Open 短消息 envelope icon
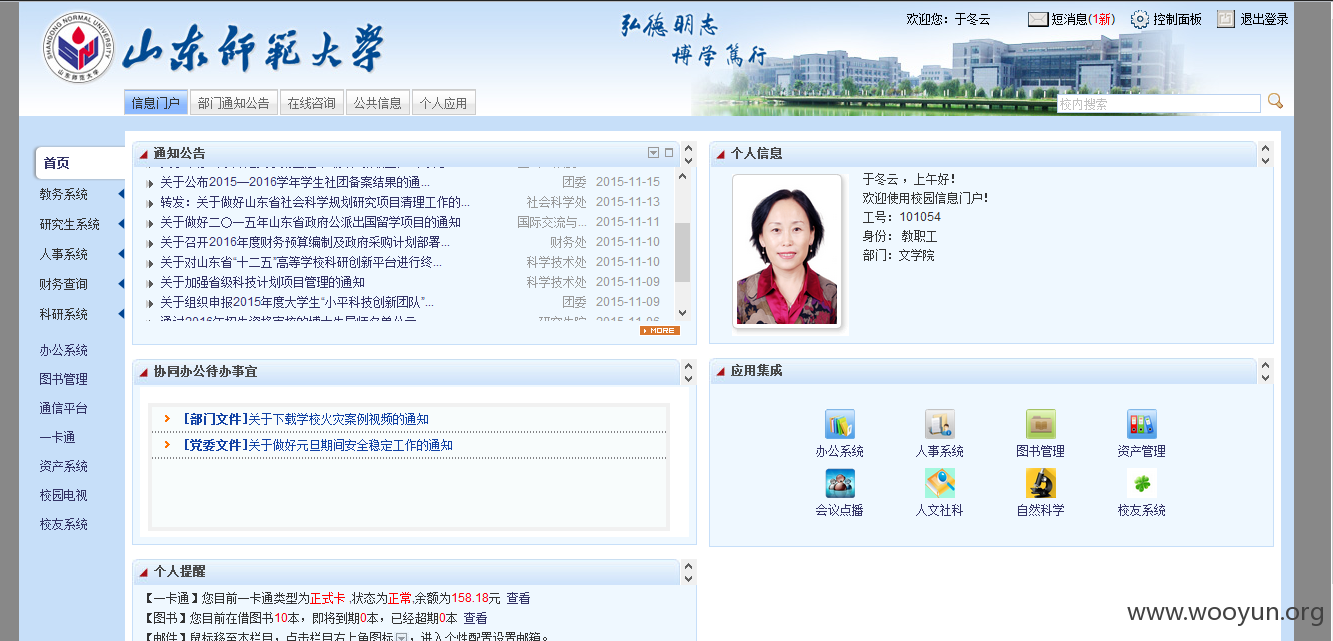 tap(1038, 19)
